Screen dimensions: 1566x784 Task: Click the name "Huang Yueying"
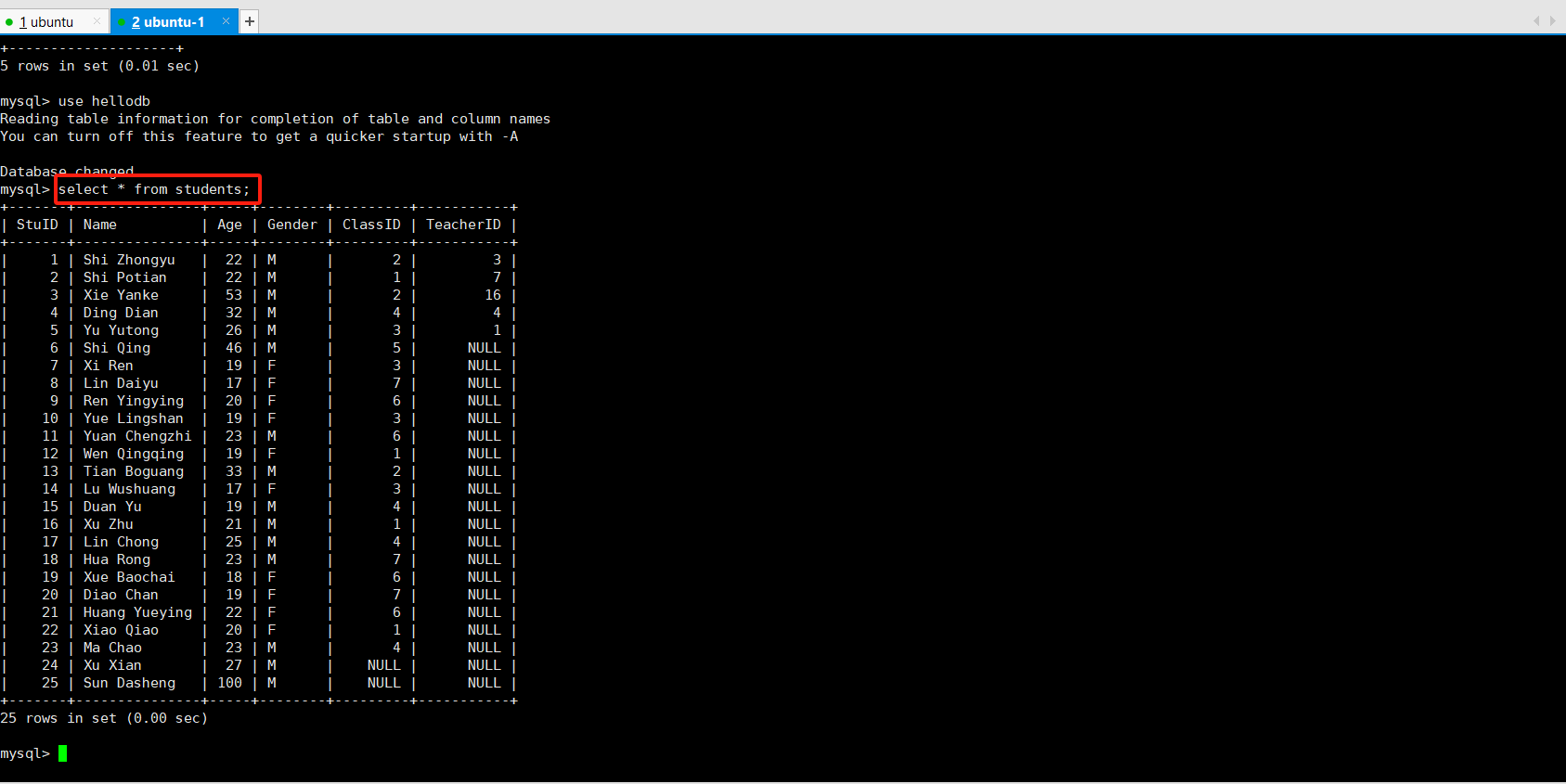click(x=137, y=612)
